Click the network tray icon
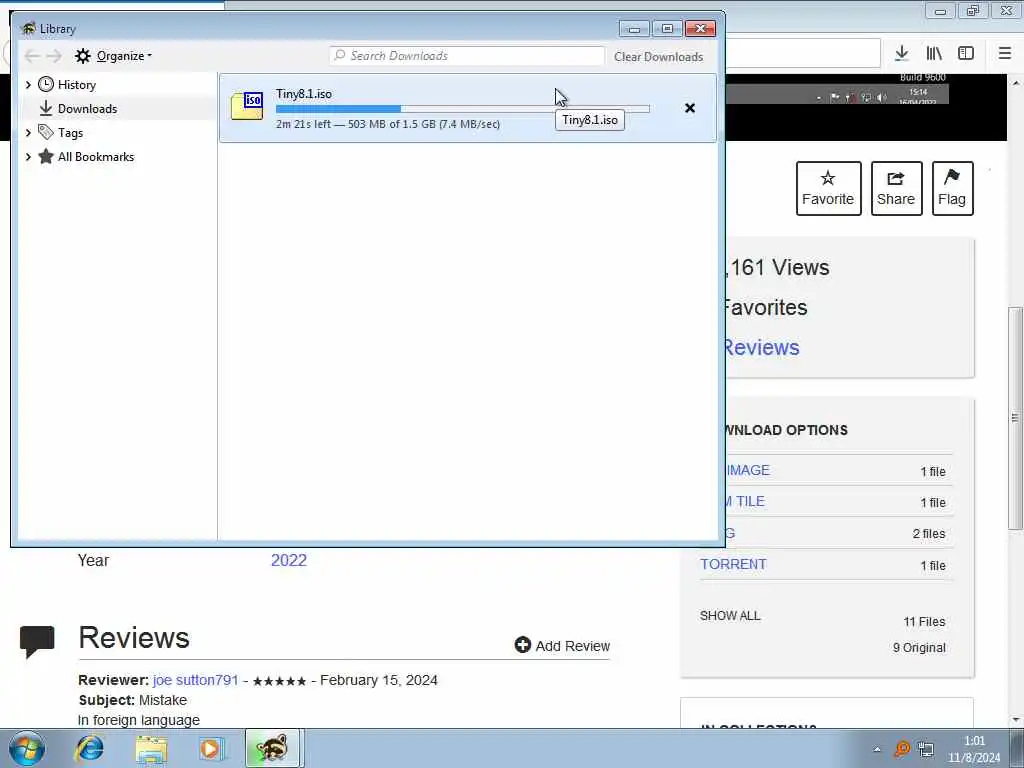The width and height of the screenshot is (1024, 768). coord(925,749)
